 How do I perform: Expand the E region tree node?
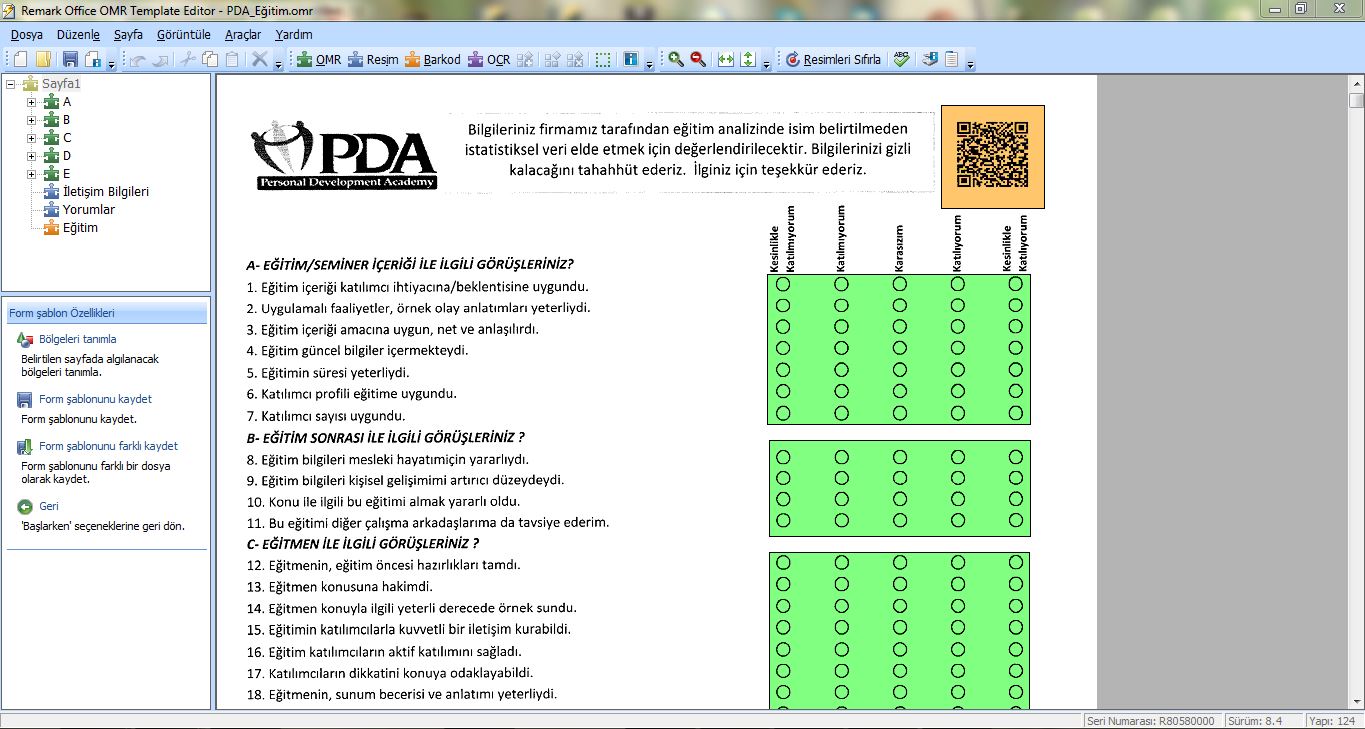pos(31,174)
